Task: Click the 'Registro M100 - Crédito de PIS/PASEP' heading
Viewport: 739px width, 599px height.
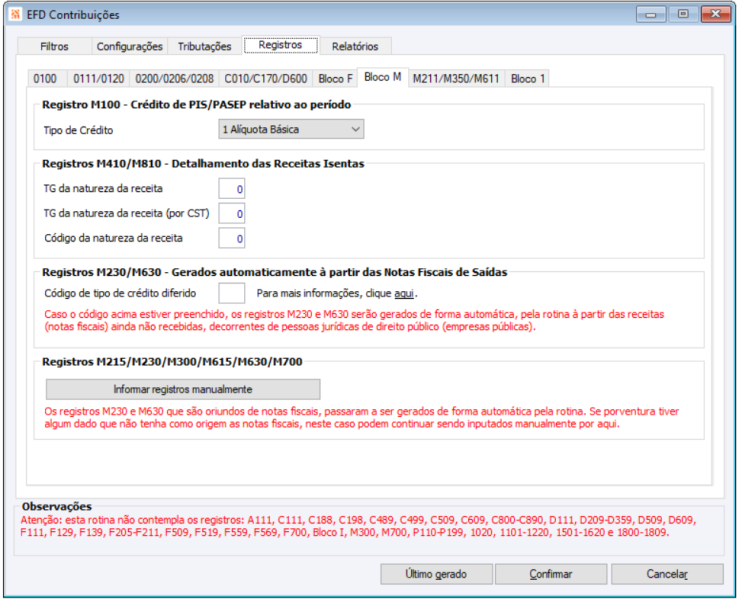Action: [197, 105]
